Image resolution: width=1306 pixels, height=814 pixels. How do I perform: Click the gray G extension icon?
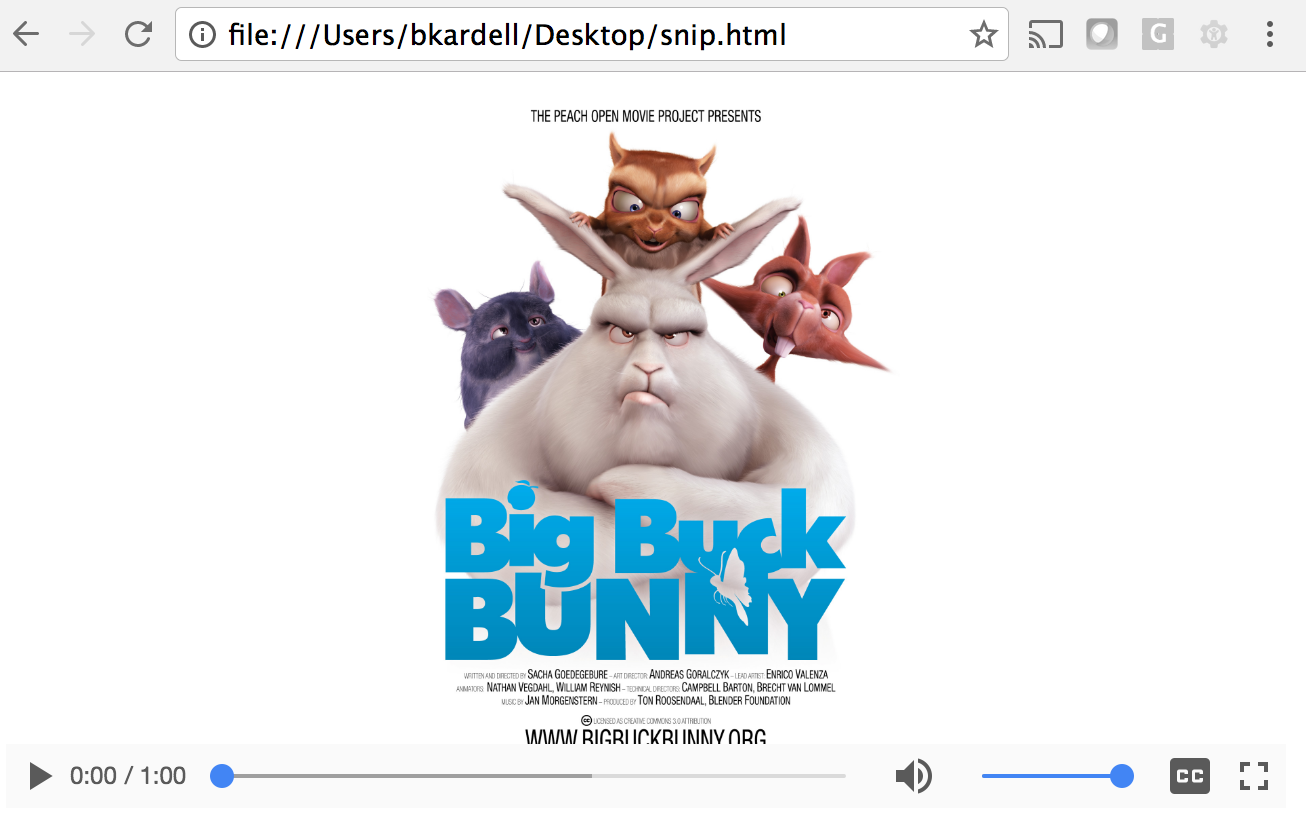pyautogui.click(x=1157, y=35)
